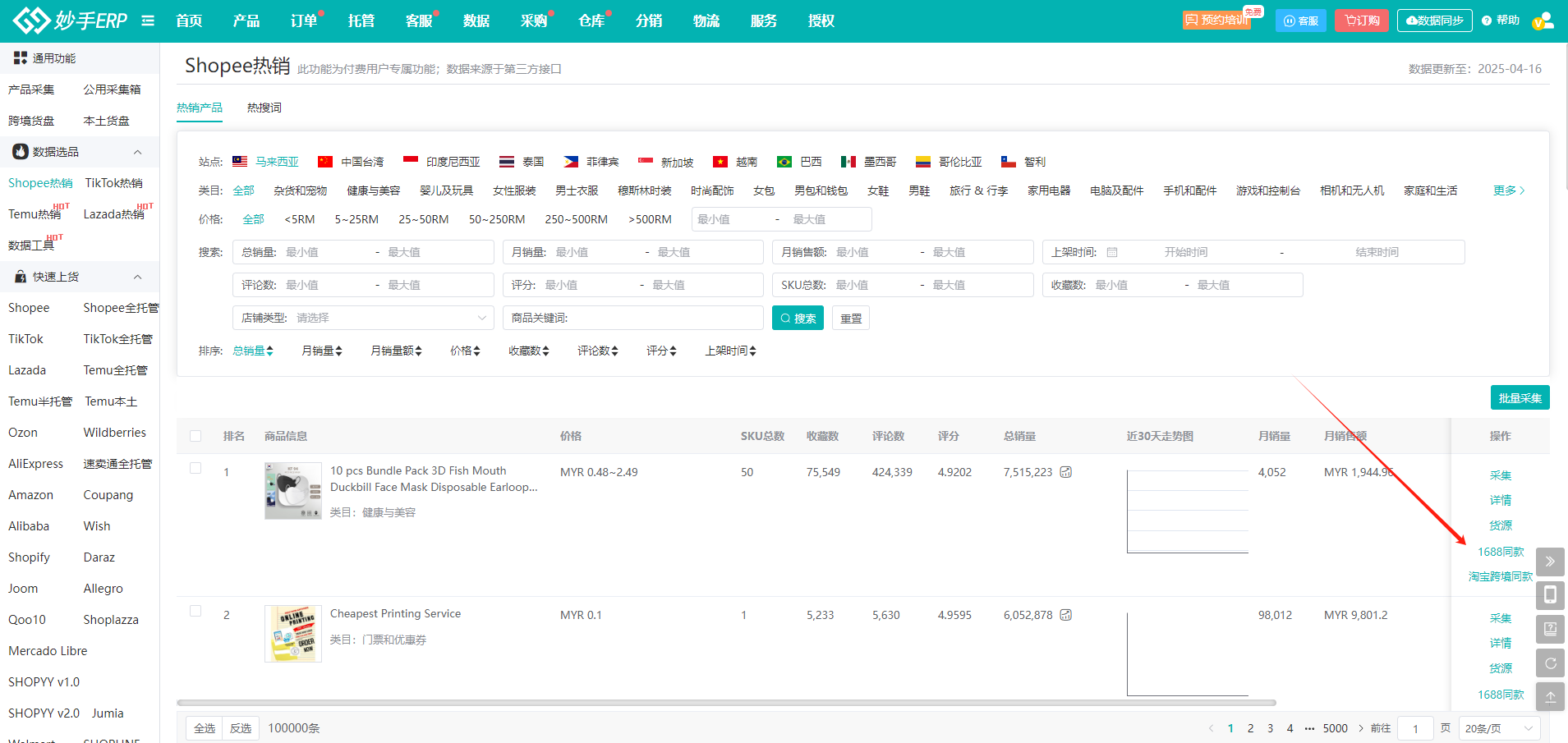Open the 订单 top menu

304,21
